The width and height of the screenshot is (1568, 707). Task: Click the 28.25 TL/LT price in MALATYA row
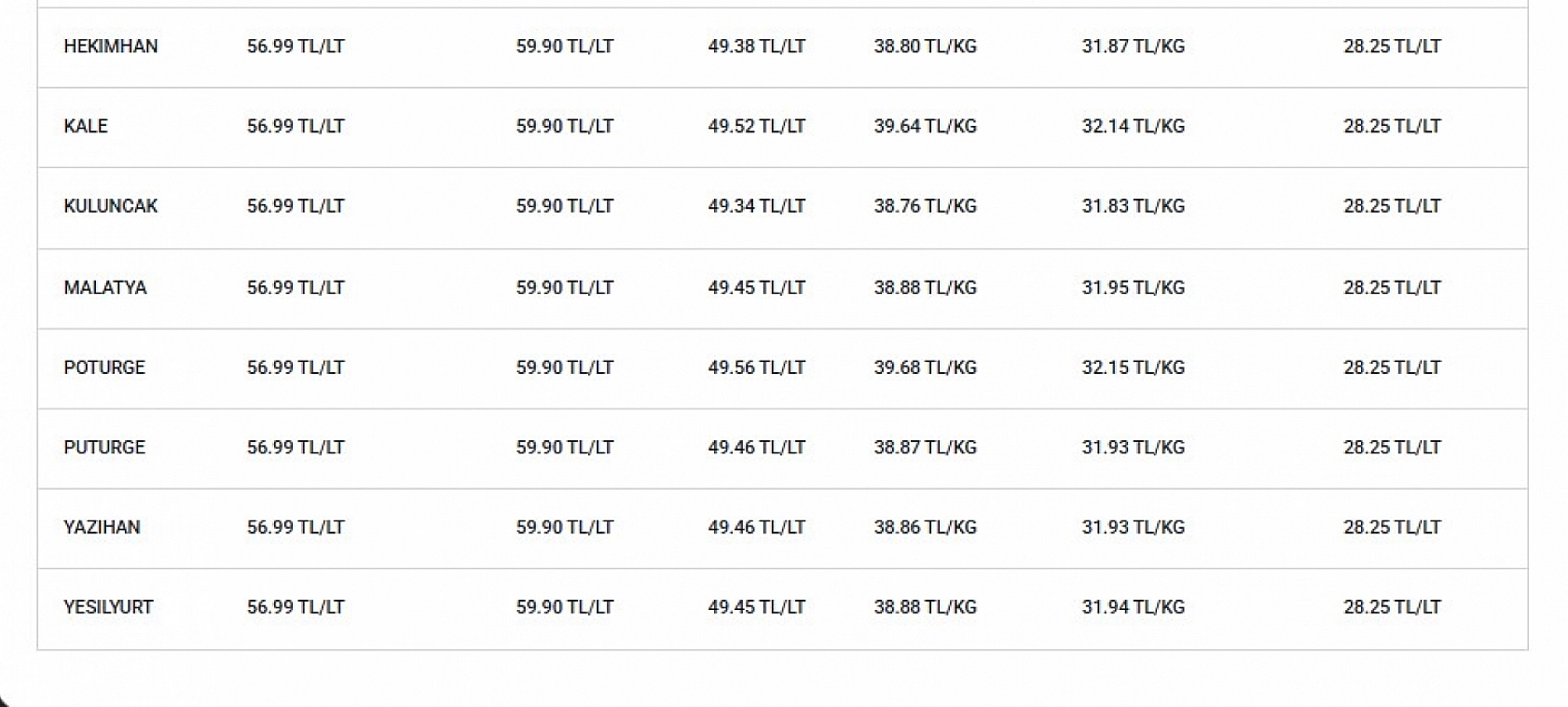1392,287
